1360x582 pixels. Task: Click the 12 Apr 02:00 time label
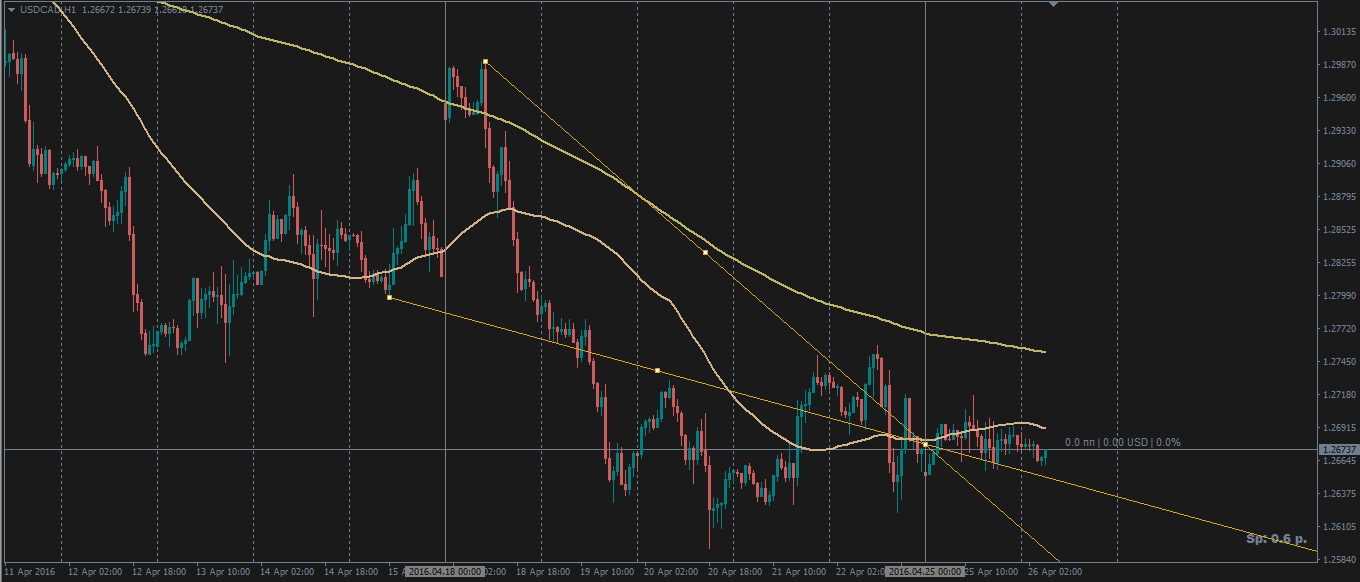pos(95,572)
